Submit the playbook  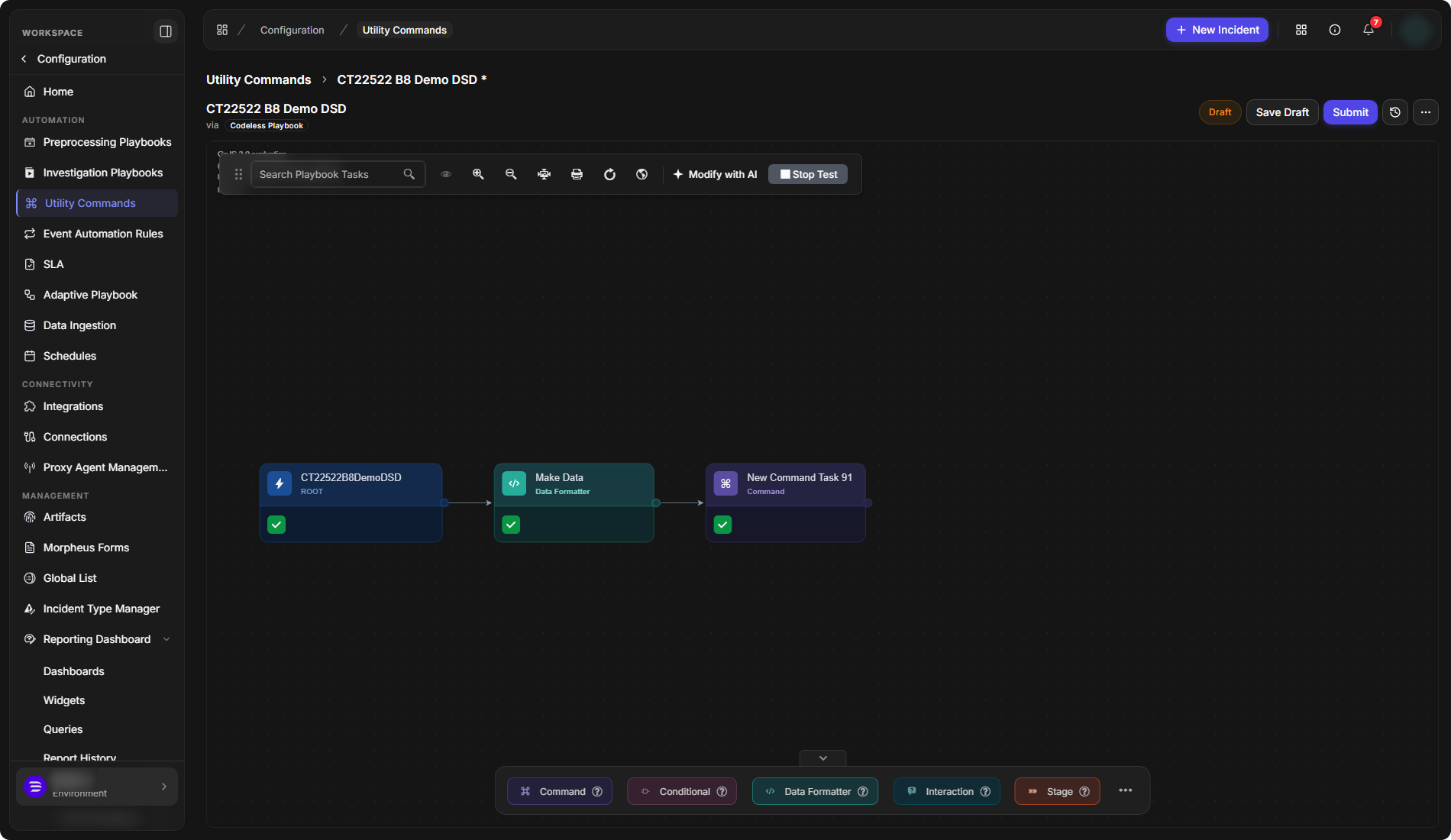pyautogui.click(x=1350, y=112)
